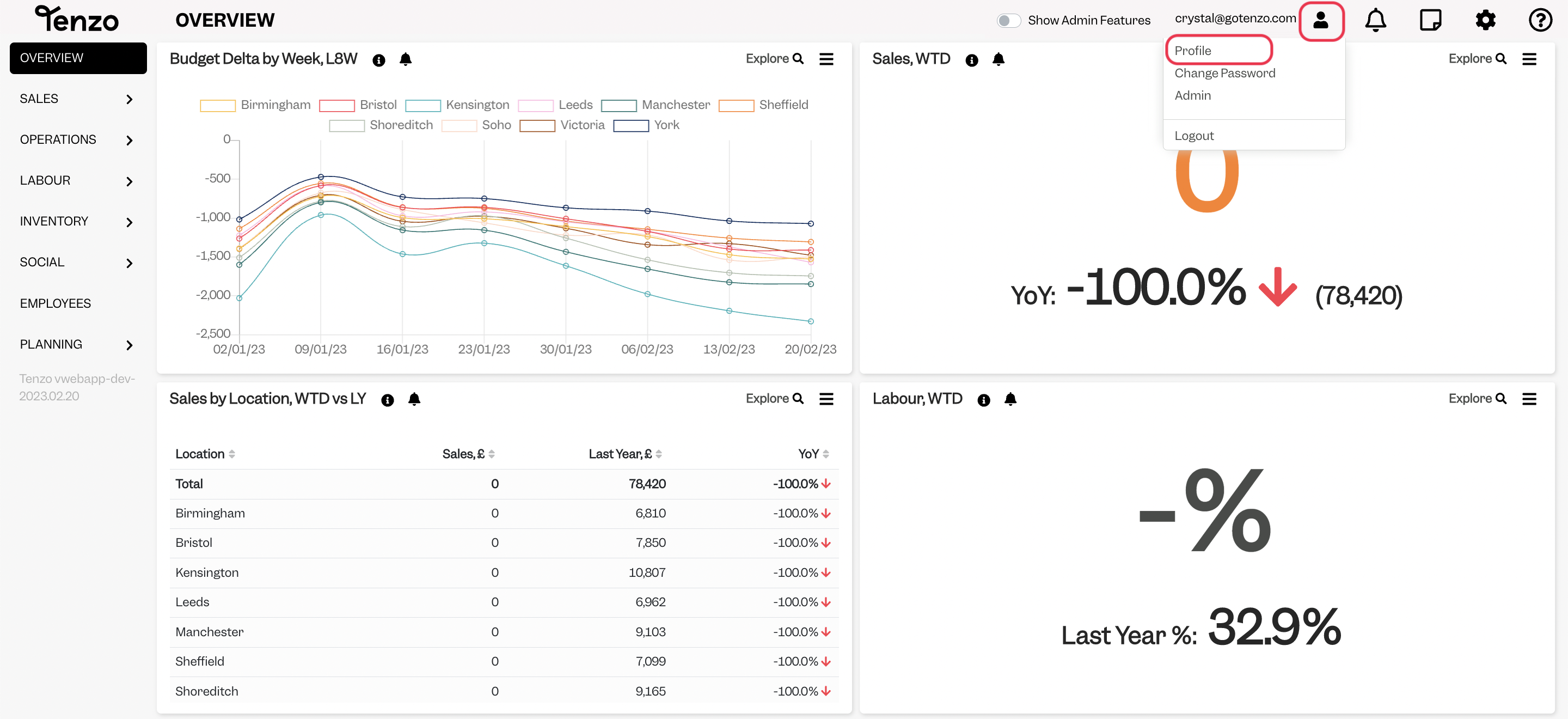Click Explore on Budget Delta card
This screenshot has height=719, width=1568.
774,59
